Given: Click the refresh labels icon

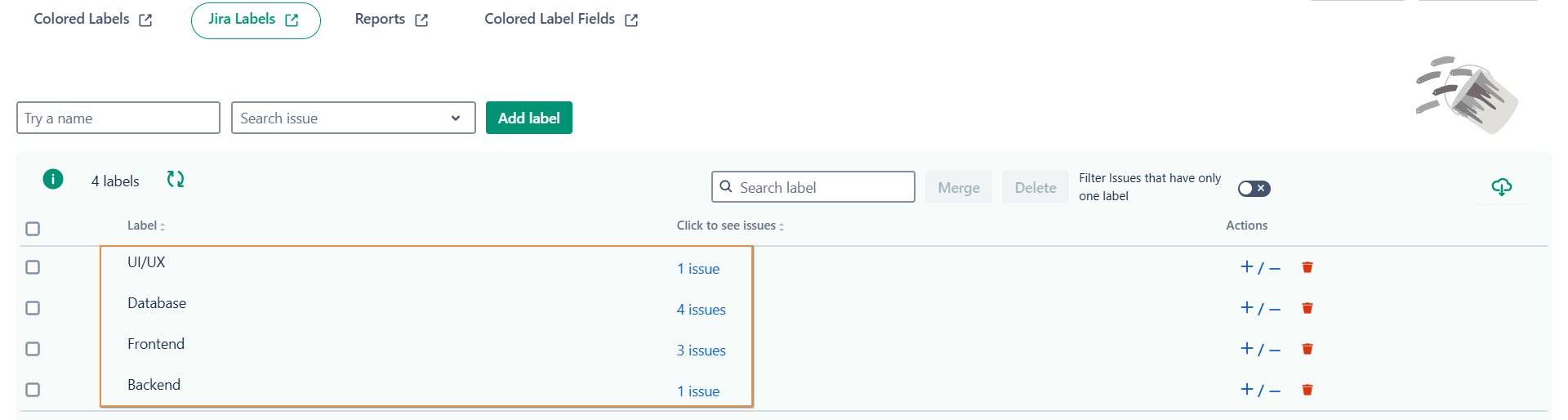Looking at the screenshot, I should (176, 179).
